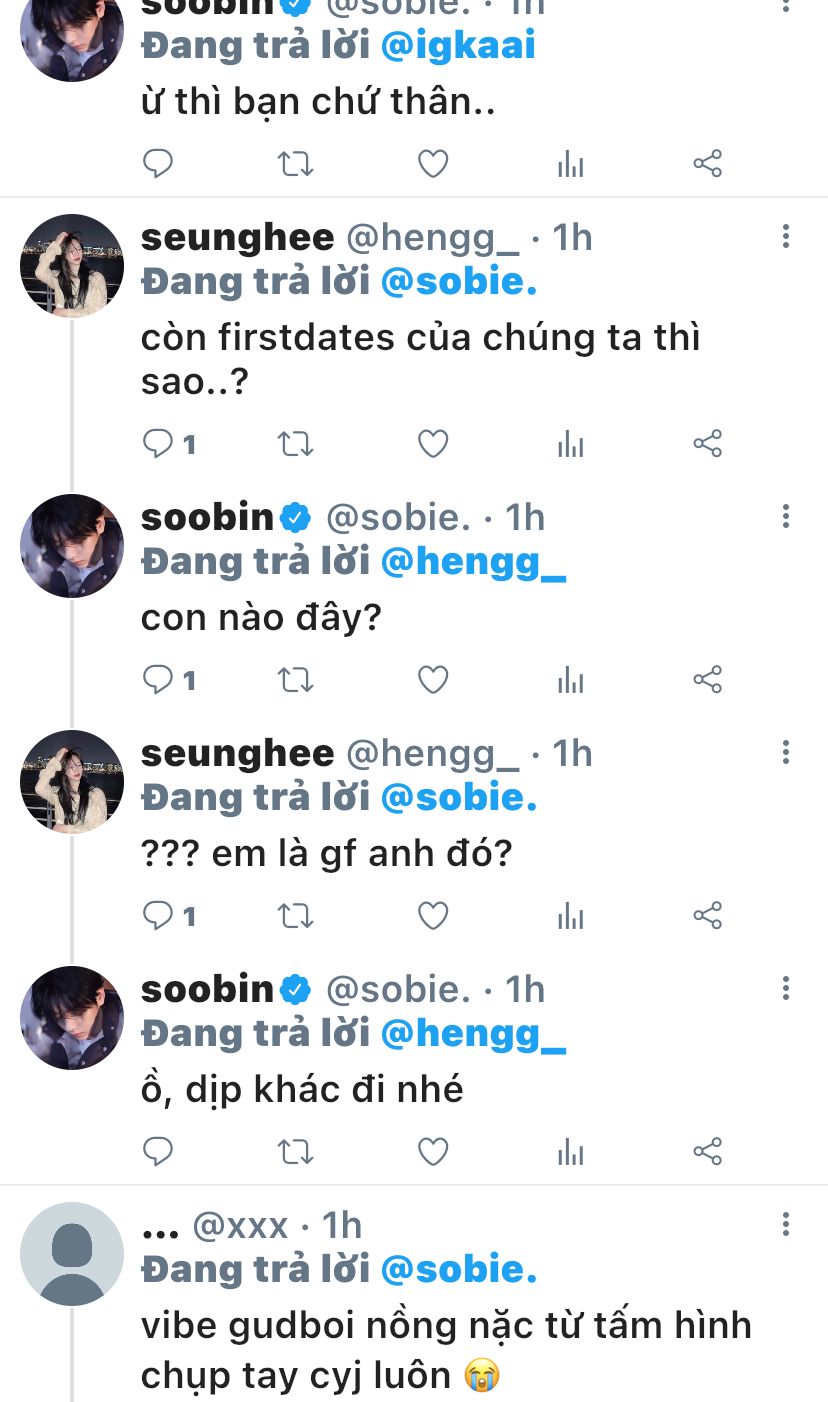Like the "??? em là gf anh đó?" tweet
The image size is (828, 1402).
[x=432, y=915]
